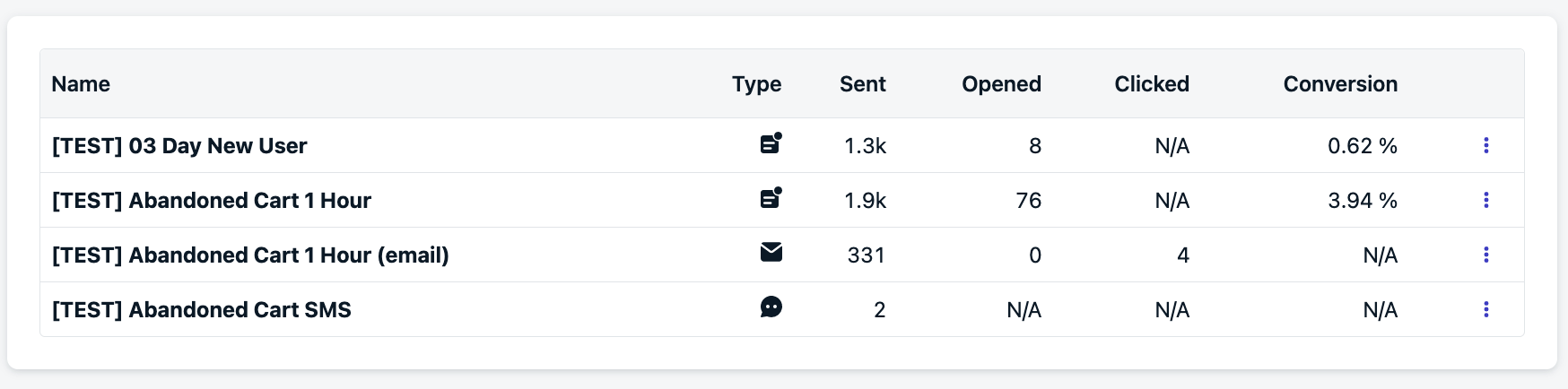
Task: Open the more options menu for Abandoned Cart 1 Hour
Action: pos(1486,200)
